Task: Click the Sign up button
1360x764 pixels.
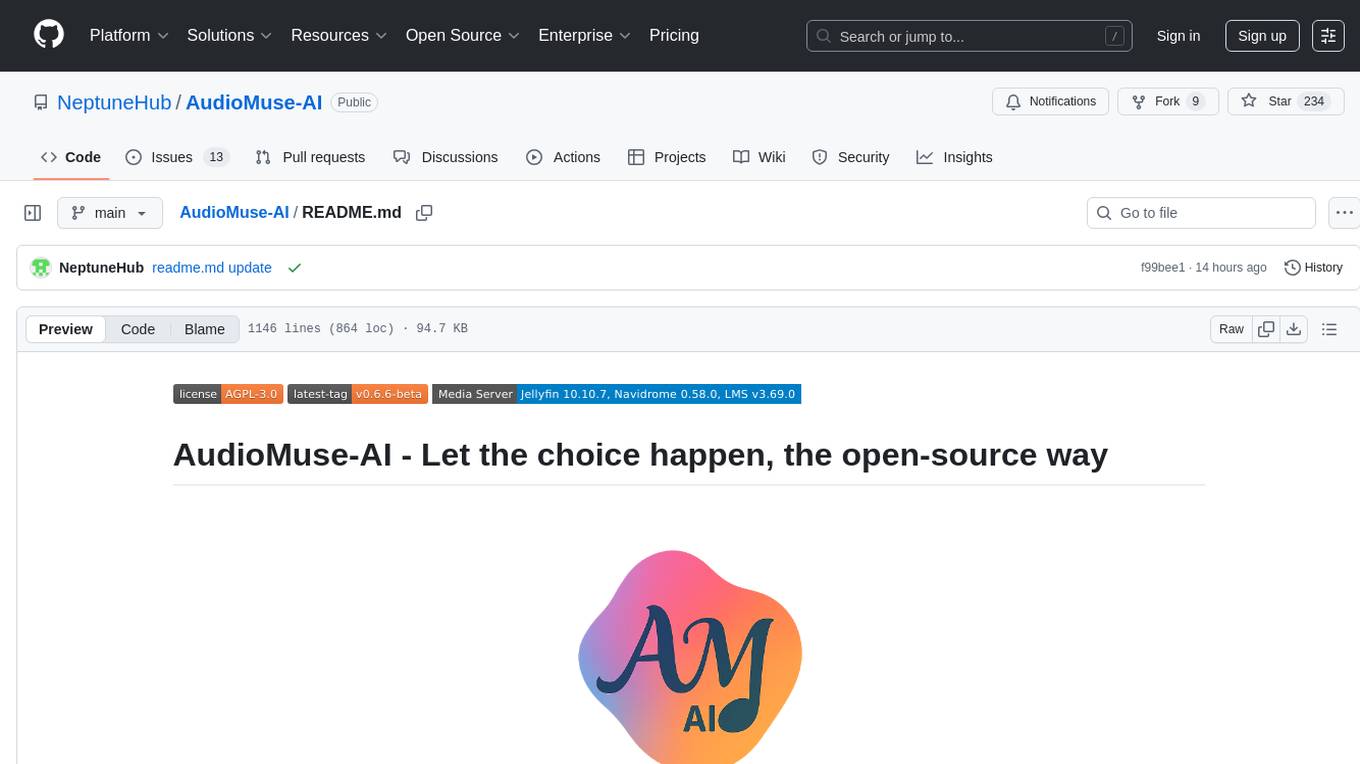Action: pyautogui.click(x=1262, y=36)
